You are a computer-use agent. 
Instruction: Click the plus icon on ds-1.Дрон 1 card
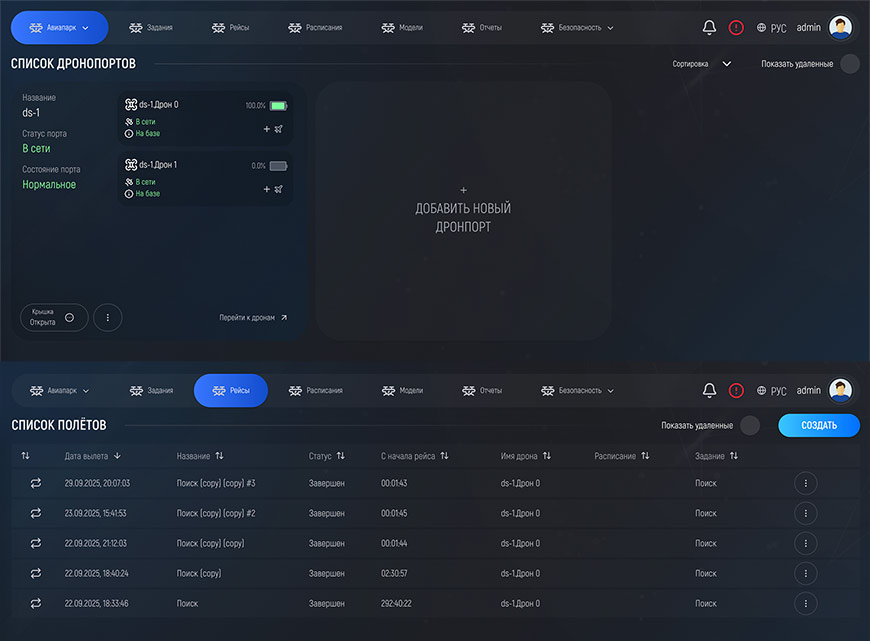click(266, 189)
